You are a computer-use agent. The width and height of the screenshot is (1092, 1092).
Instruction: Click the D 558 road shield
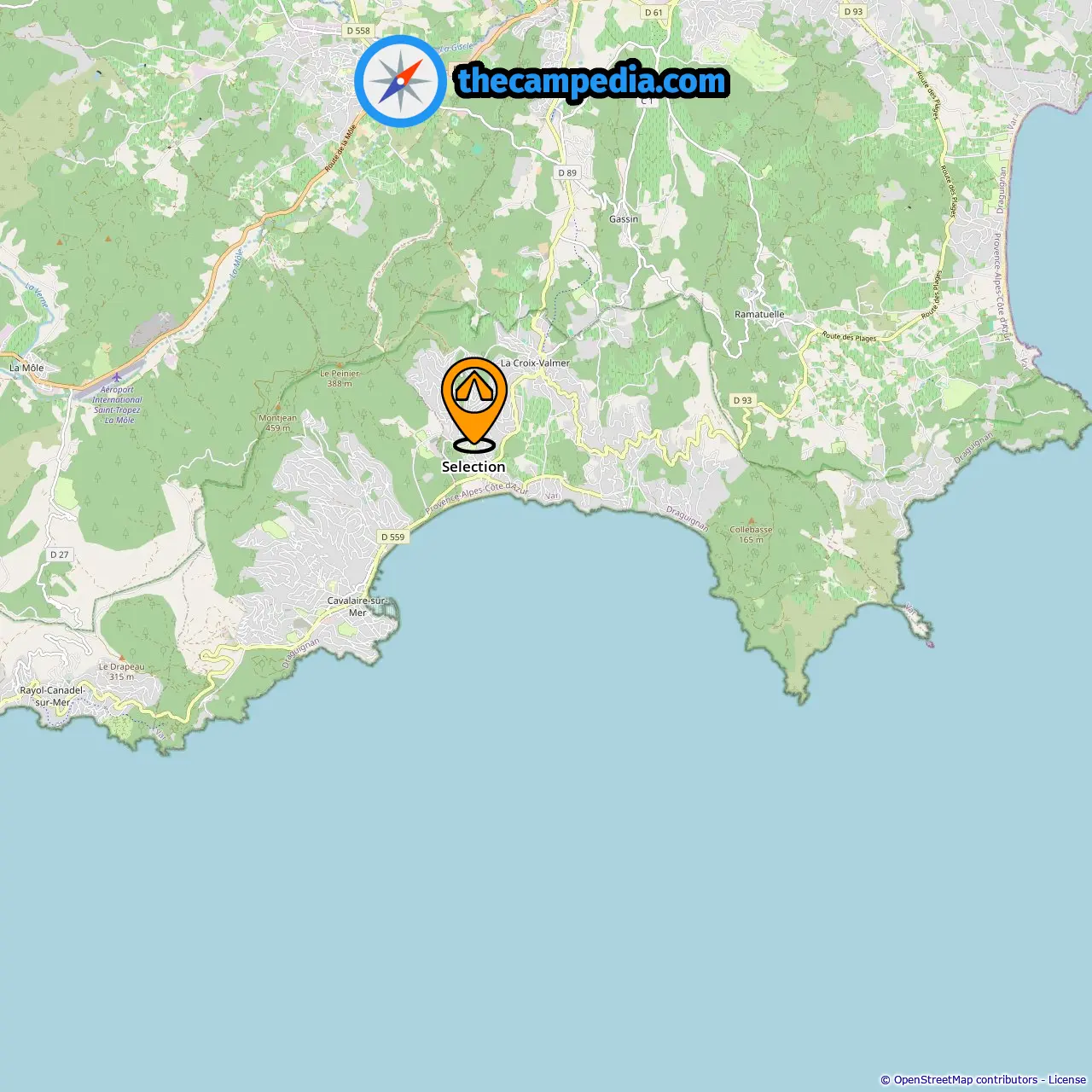[x=358, y=31]
